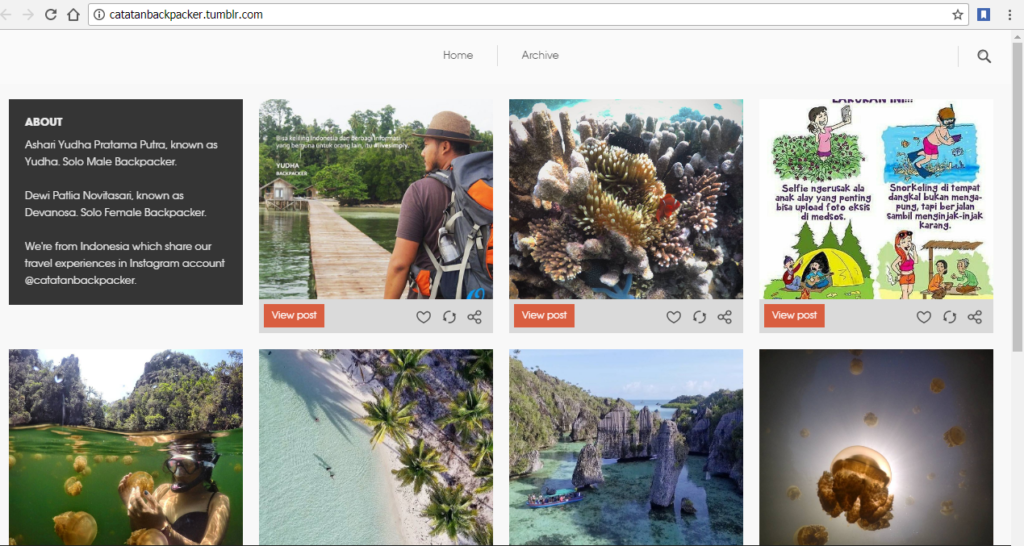
Task: Reload the page in browser
Action: tap(50, 15)
